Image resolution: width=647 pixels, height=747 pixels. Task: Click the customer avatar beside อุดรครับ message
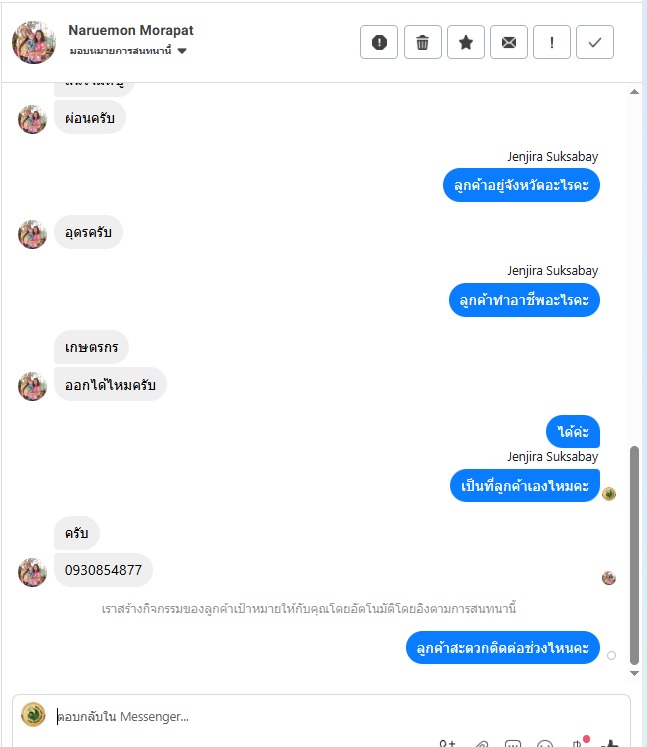[x=32, y=234]
